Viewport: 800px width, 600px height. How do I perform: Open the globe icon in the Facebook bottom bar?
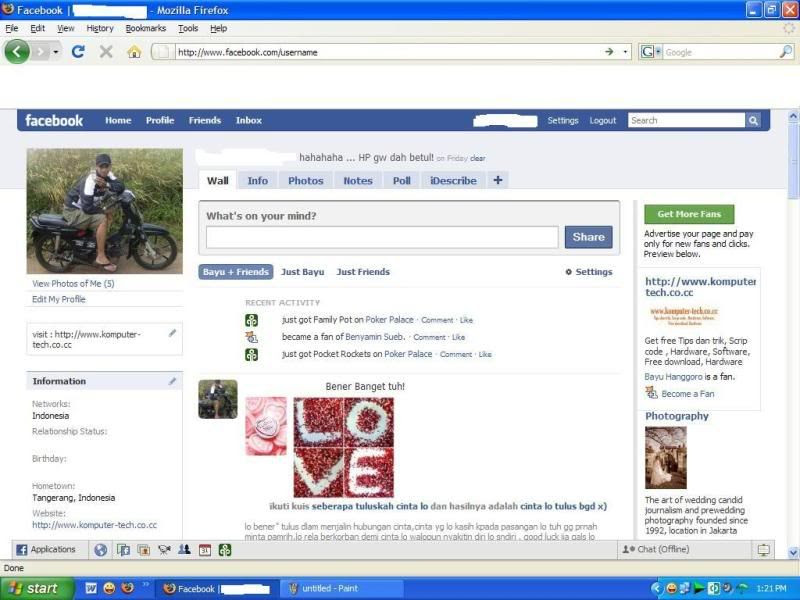[101, 549]
